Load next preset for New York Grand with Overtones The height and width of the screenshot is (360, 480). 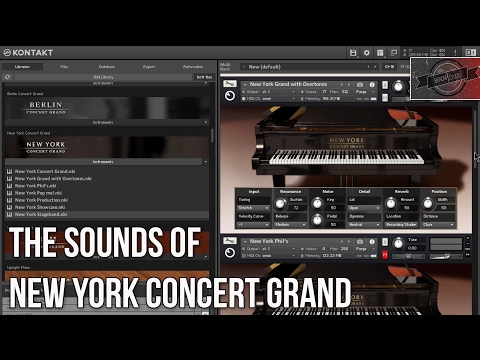pyautogui.click(x=349, y=85)
